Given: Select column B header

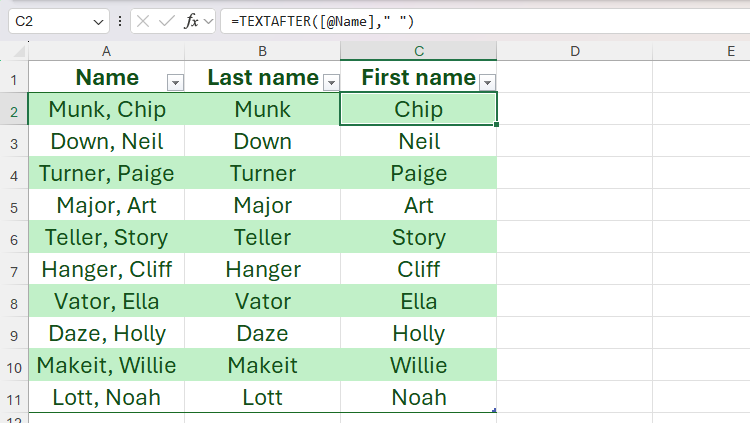Looking at the screenshot, I should tap(262, 51).
